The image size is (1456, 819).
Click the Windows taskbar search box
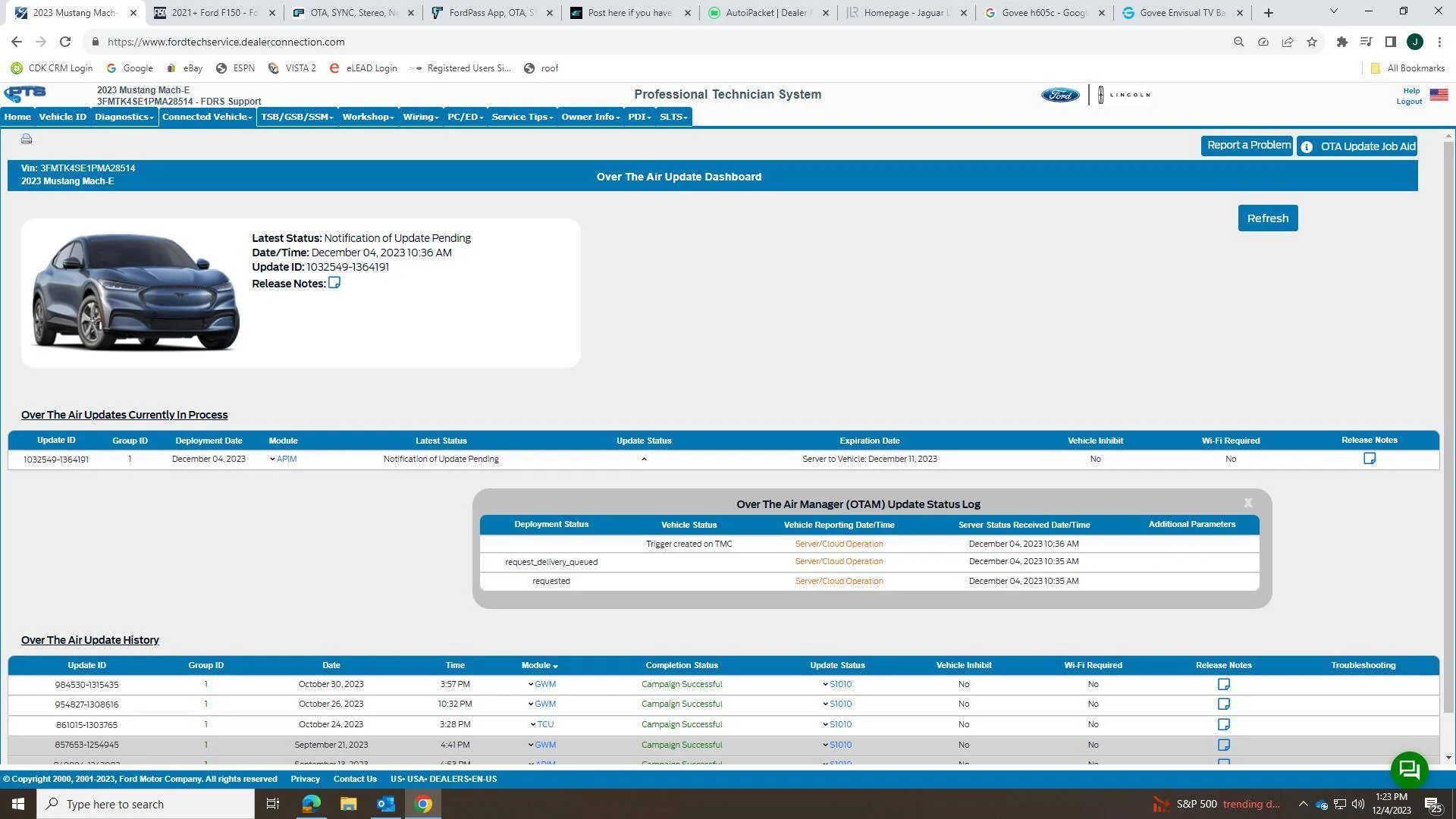click(145, 804)
